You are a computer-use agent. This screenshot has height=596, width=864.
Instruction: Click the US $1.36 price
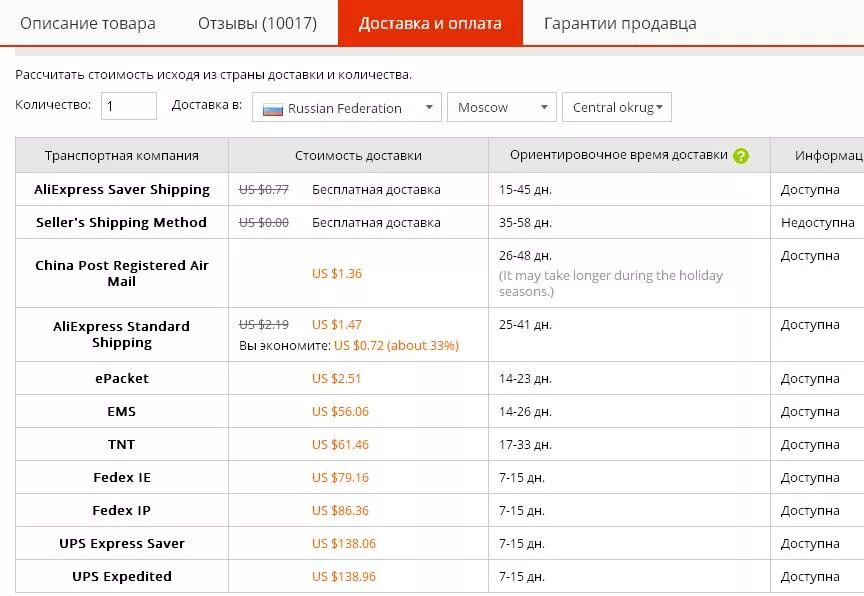(x=337, y=273)
